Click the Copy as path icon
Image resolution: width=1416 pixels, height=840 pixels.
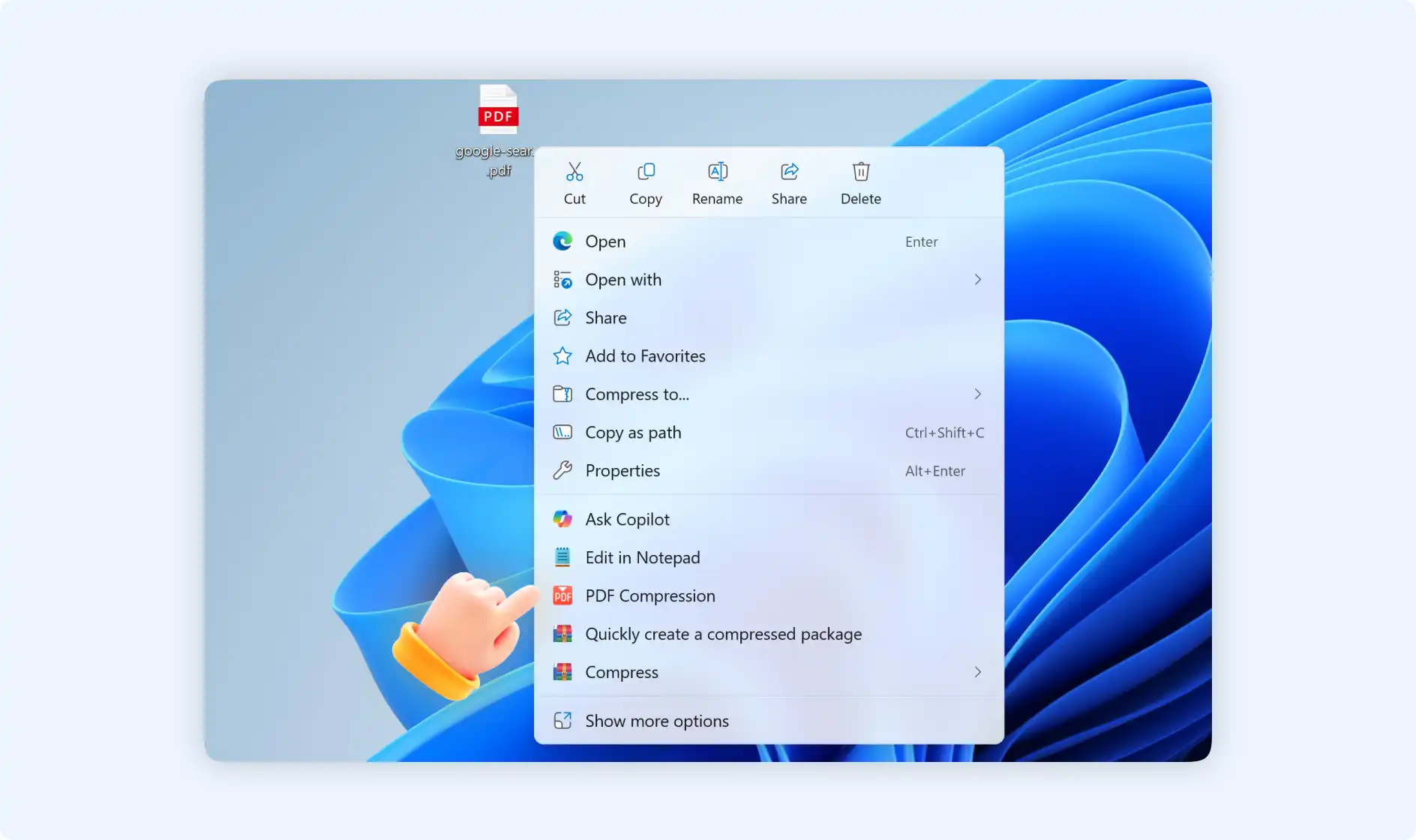(x=562, y=432)
